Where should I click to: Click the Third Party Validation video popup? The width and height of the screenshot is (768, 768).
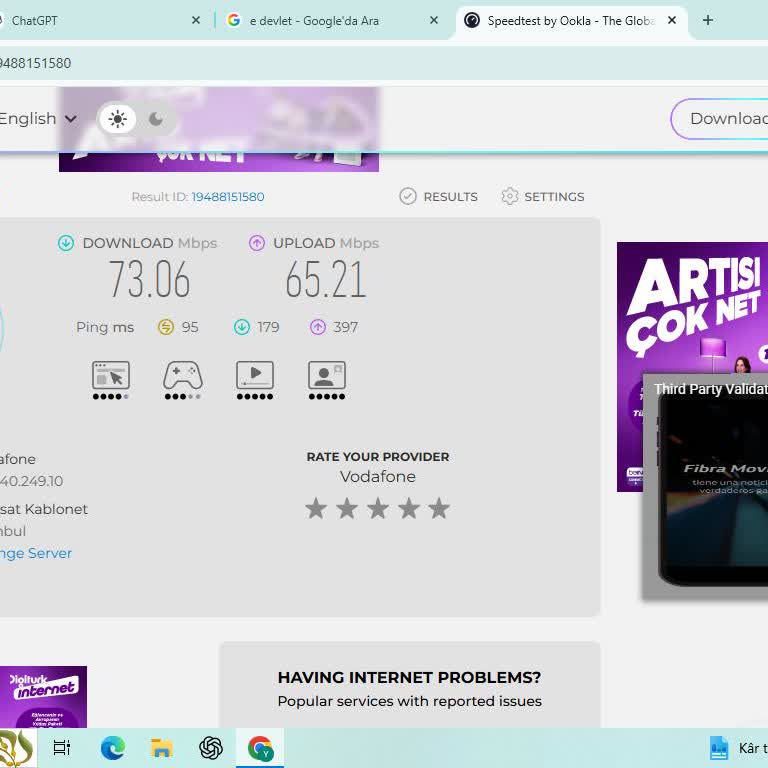pos(705,486)
